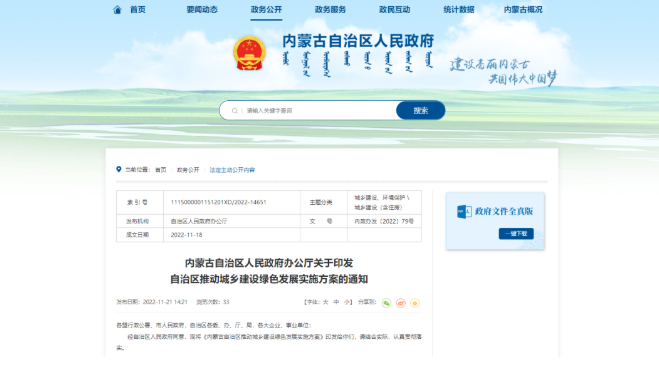659x366 pixels.
Task: Click the 一键下载 download button
Action: pyautogui.click(x=516, y=234)
